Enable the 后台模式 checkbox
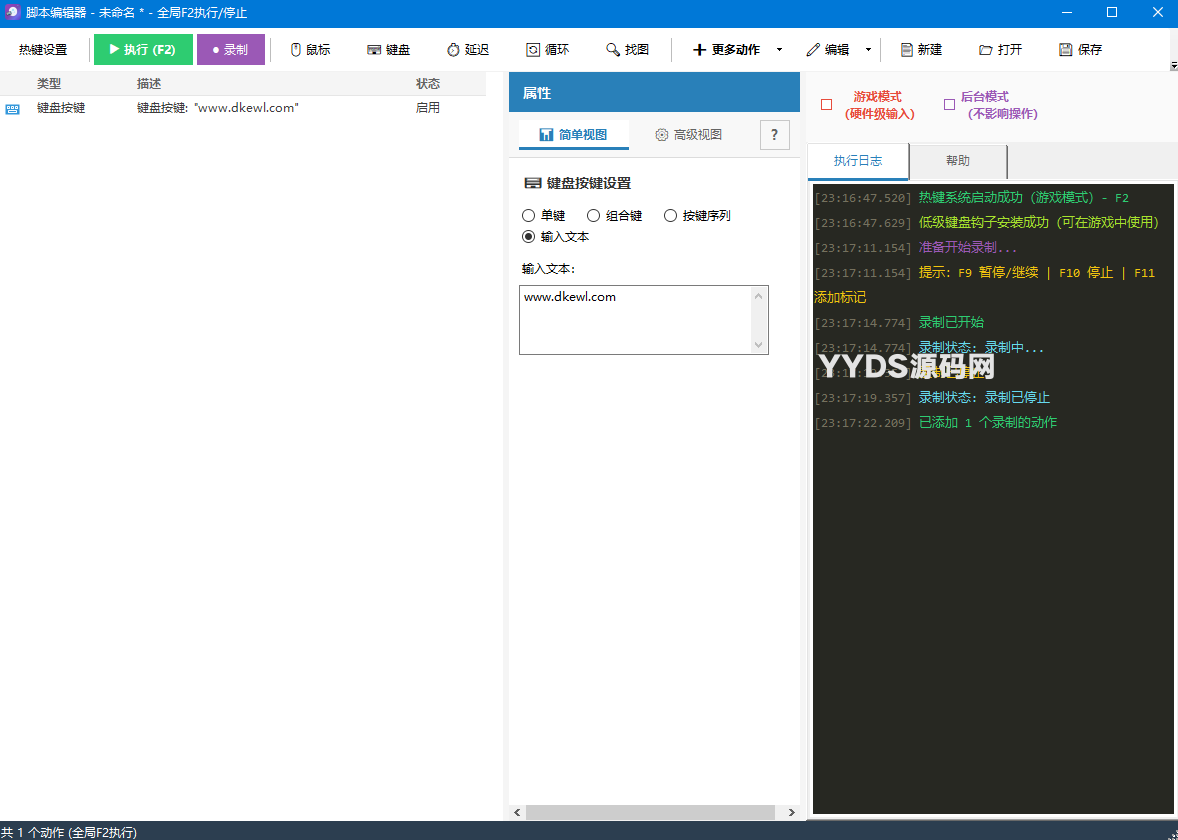 950,105
